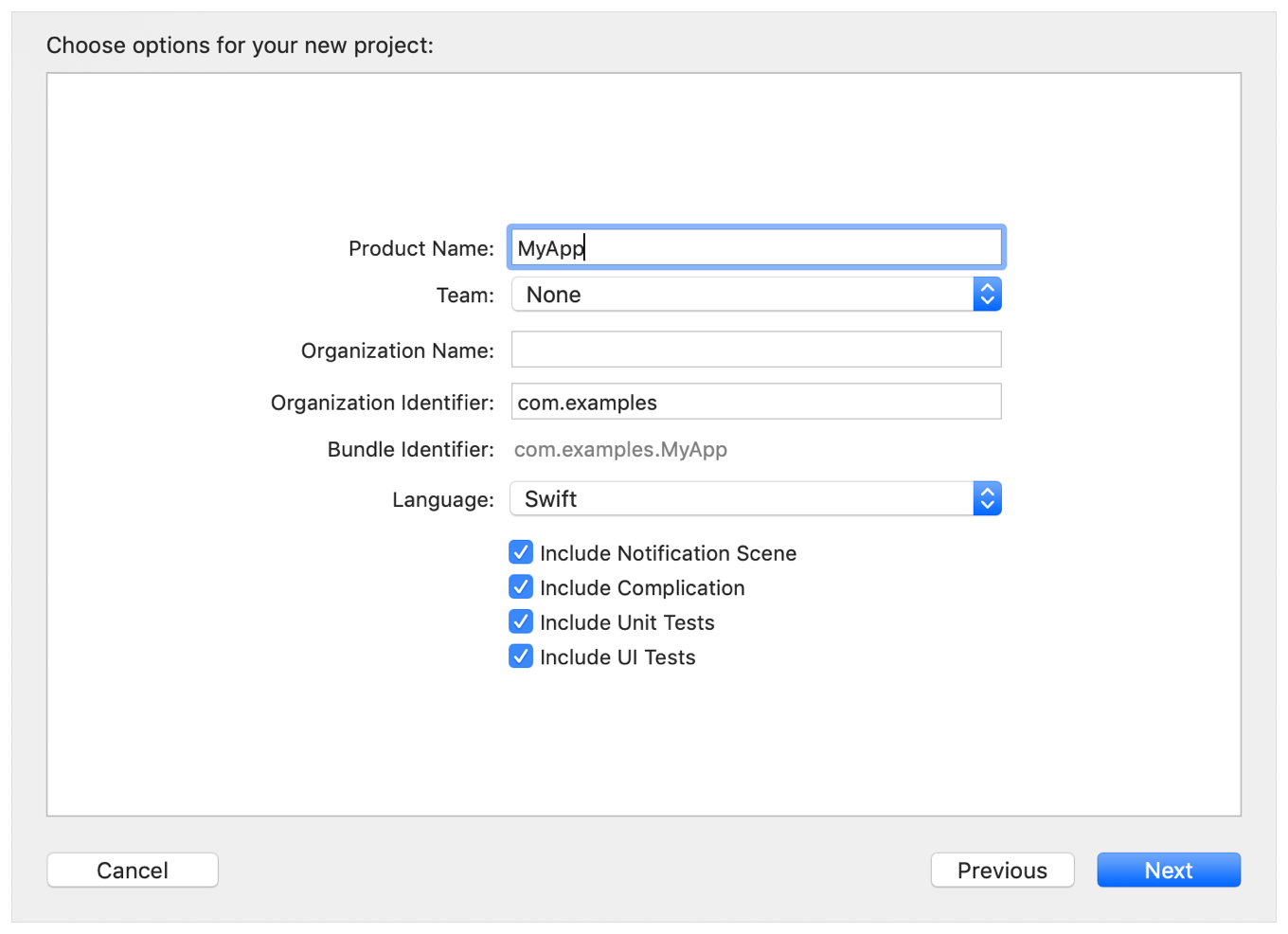
Task: Disable the Include Unit Tests checkbox
Action: point(521,622)
